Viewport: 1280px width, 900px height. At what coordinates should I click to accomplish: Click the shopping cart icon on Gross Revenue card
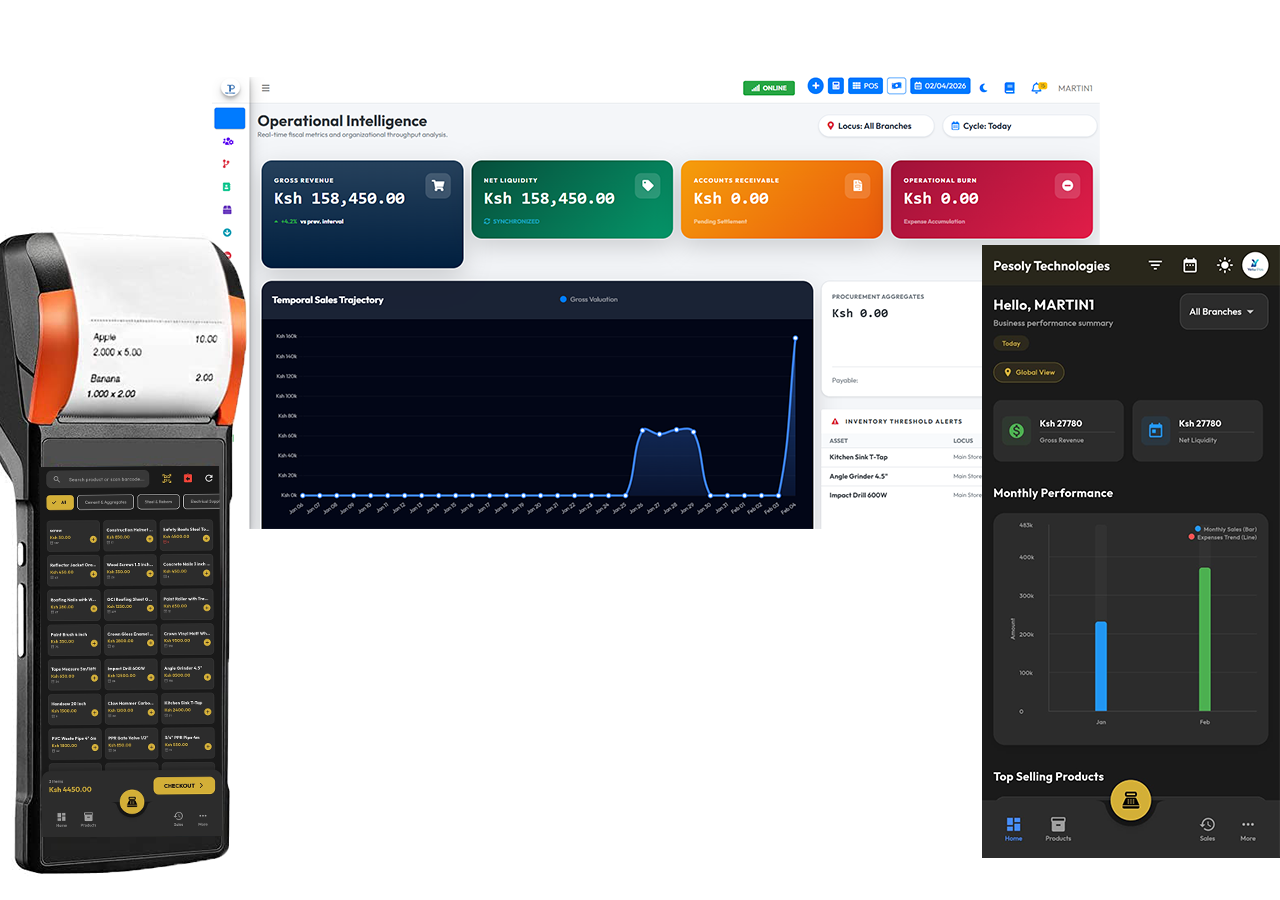click(x=438, y=185)
